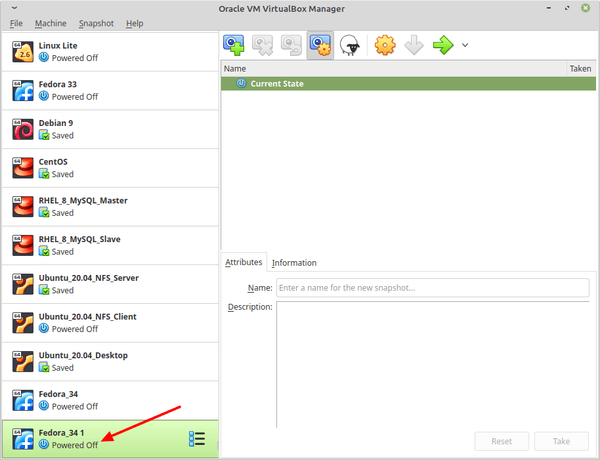The width and height of the screenshot is (600, 460).
Task: Open machine Settings via orange gear icon
Action: [385, 45]
